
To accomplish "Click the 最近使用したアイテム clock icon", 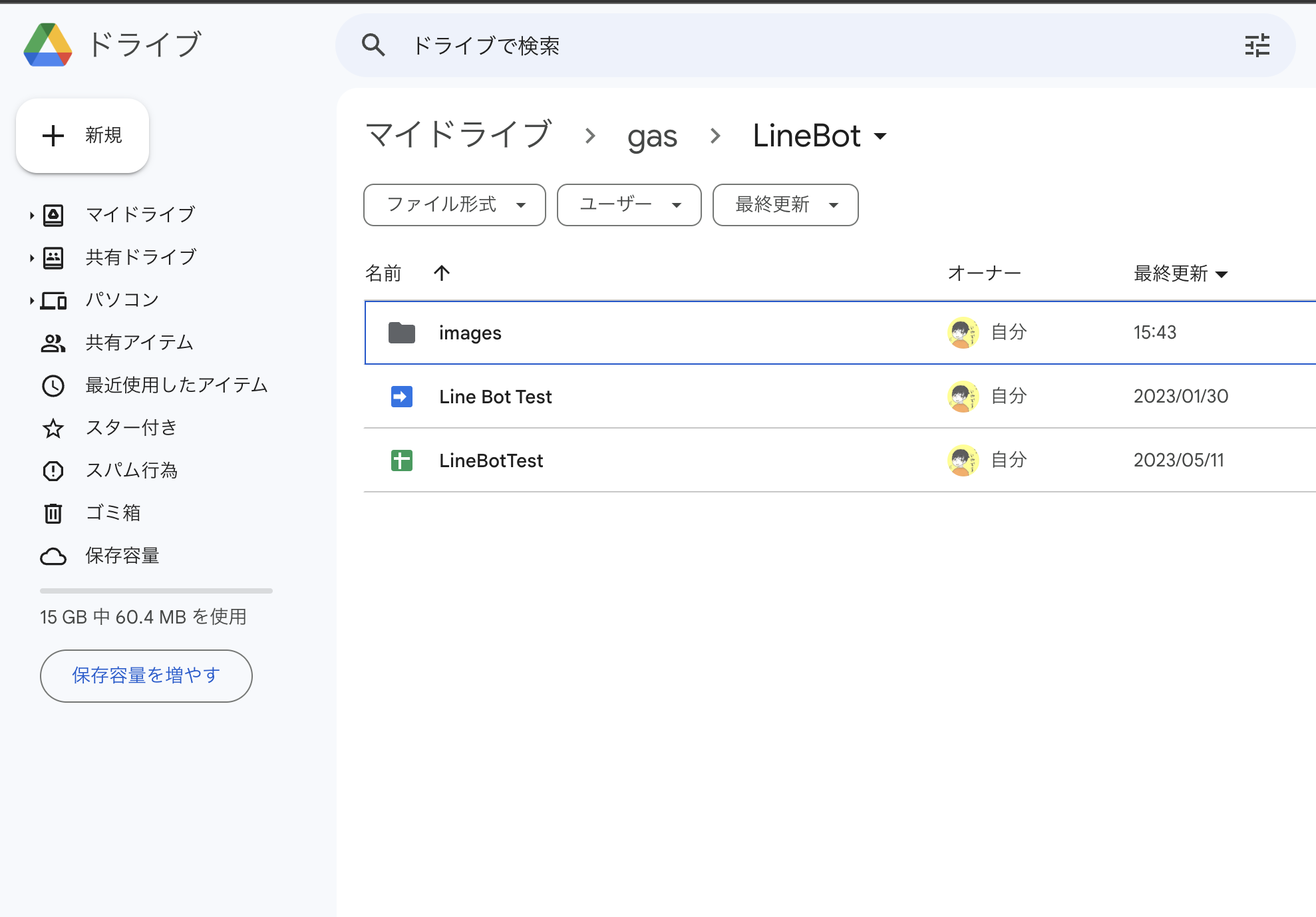I will pyautogui.click(x=53, y=386).
